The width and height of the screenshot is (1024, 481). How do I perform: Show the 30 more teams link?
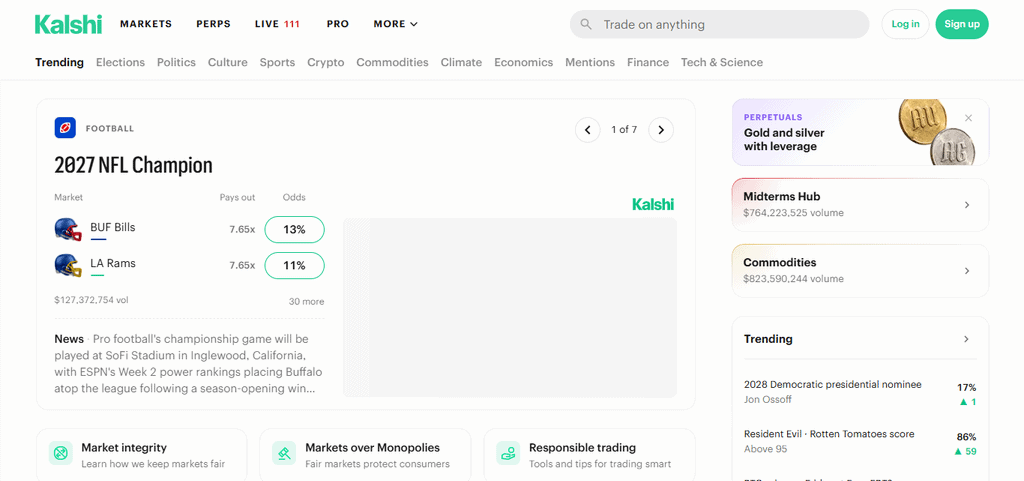point(306,302)
